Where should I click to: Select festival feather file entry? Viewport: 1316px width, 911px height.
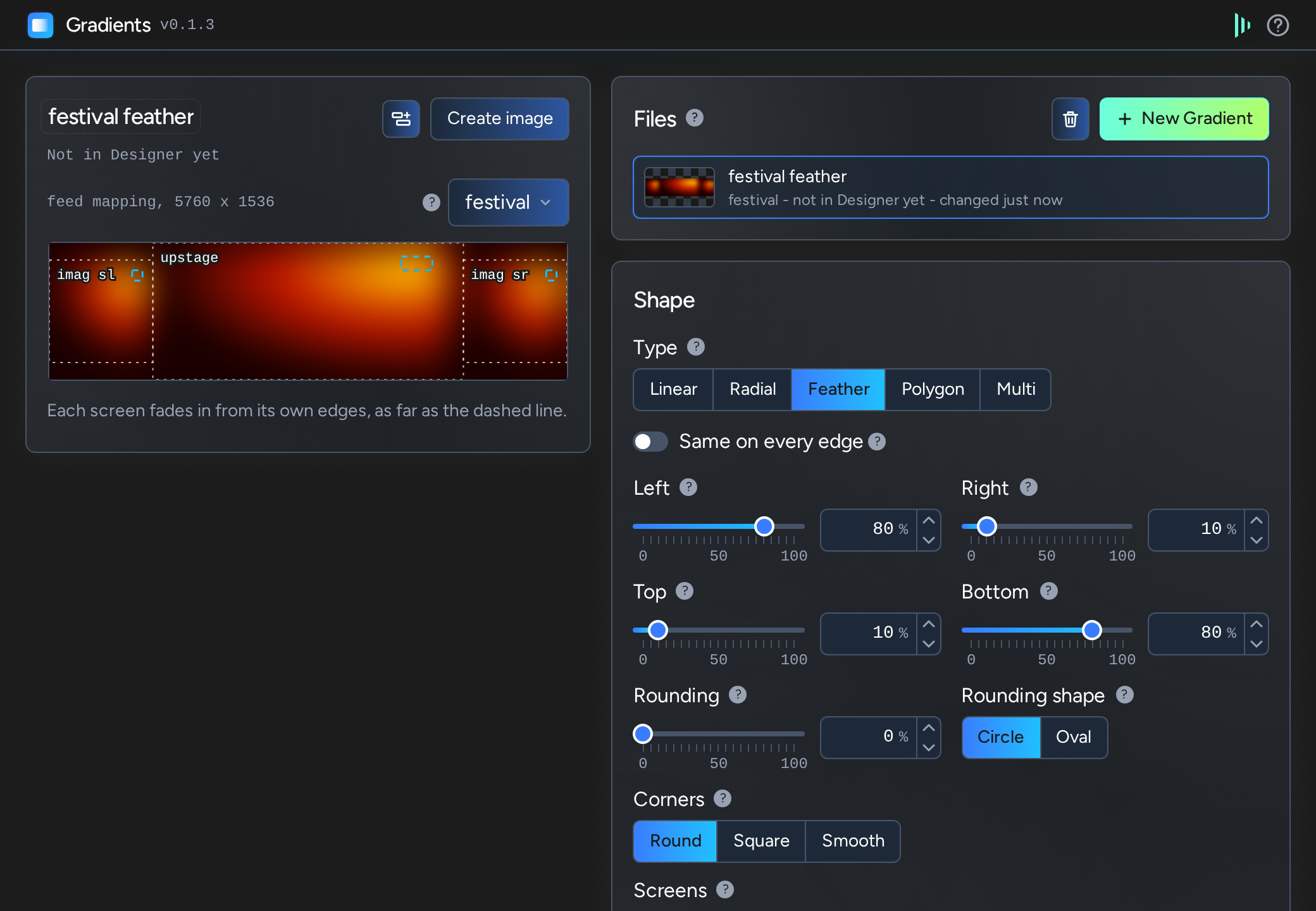(x=951, y=187)
